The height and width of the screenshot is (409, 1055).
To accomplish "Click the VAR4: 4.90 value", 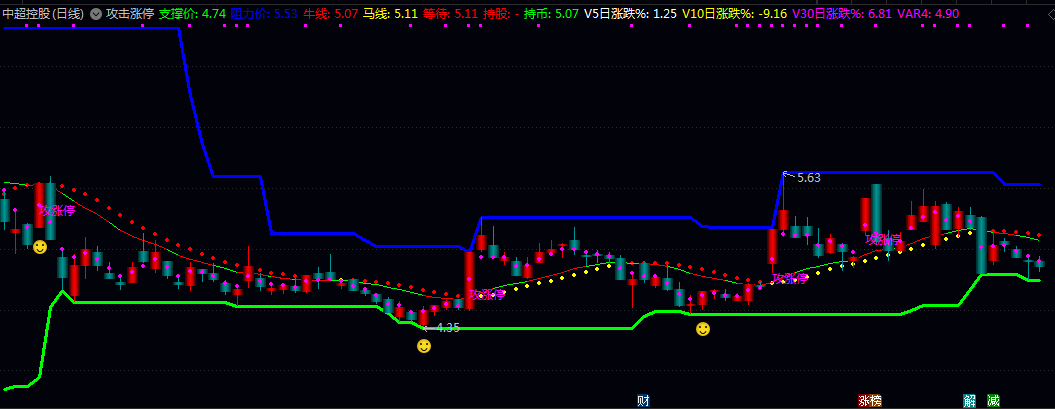I will [928, 14].
